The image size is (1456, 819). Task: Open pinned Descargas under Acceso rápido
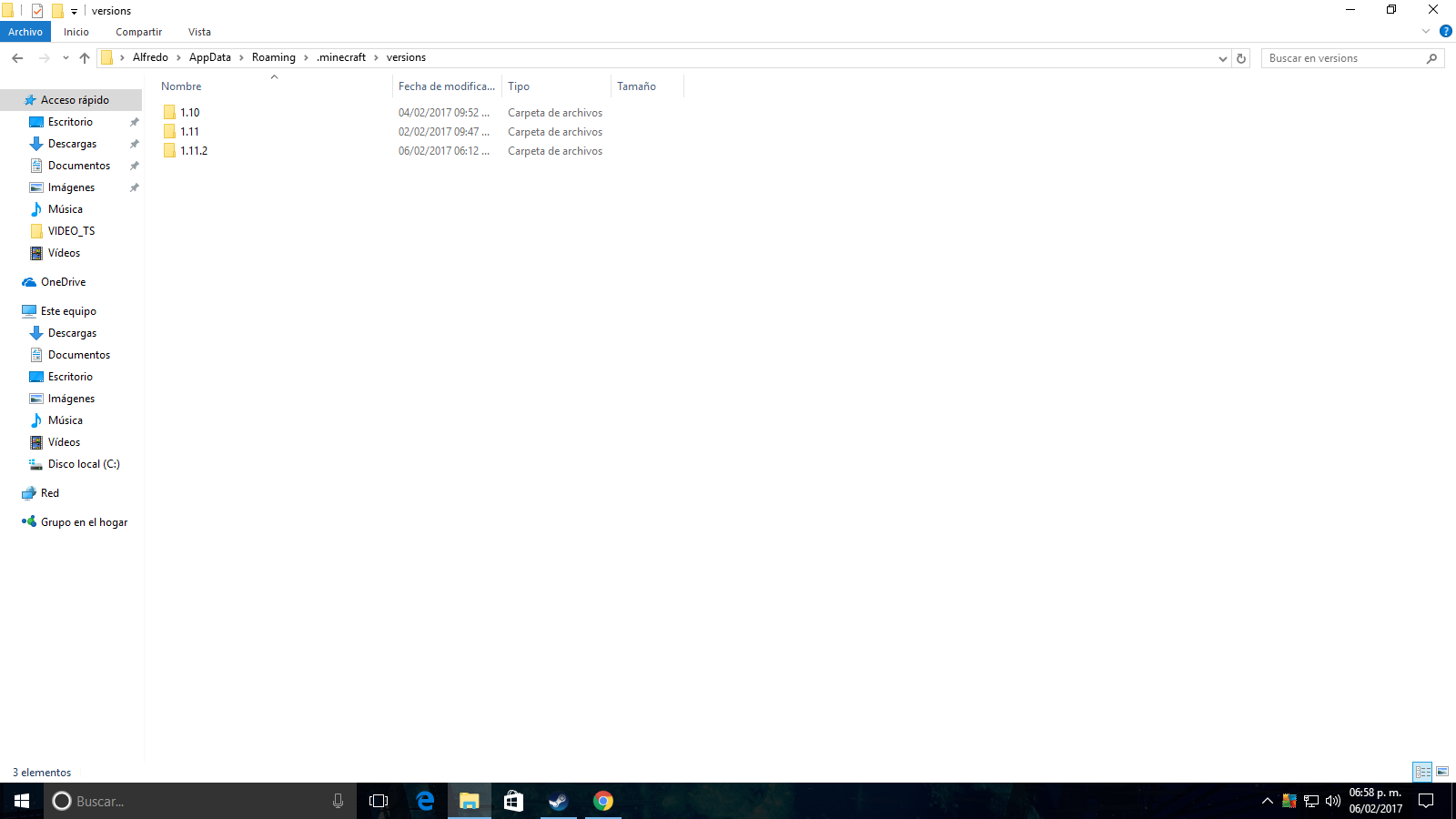(x=72, y=144)
